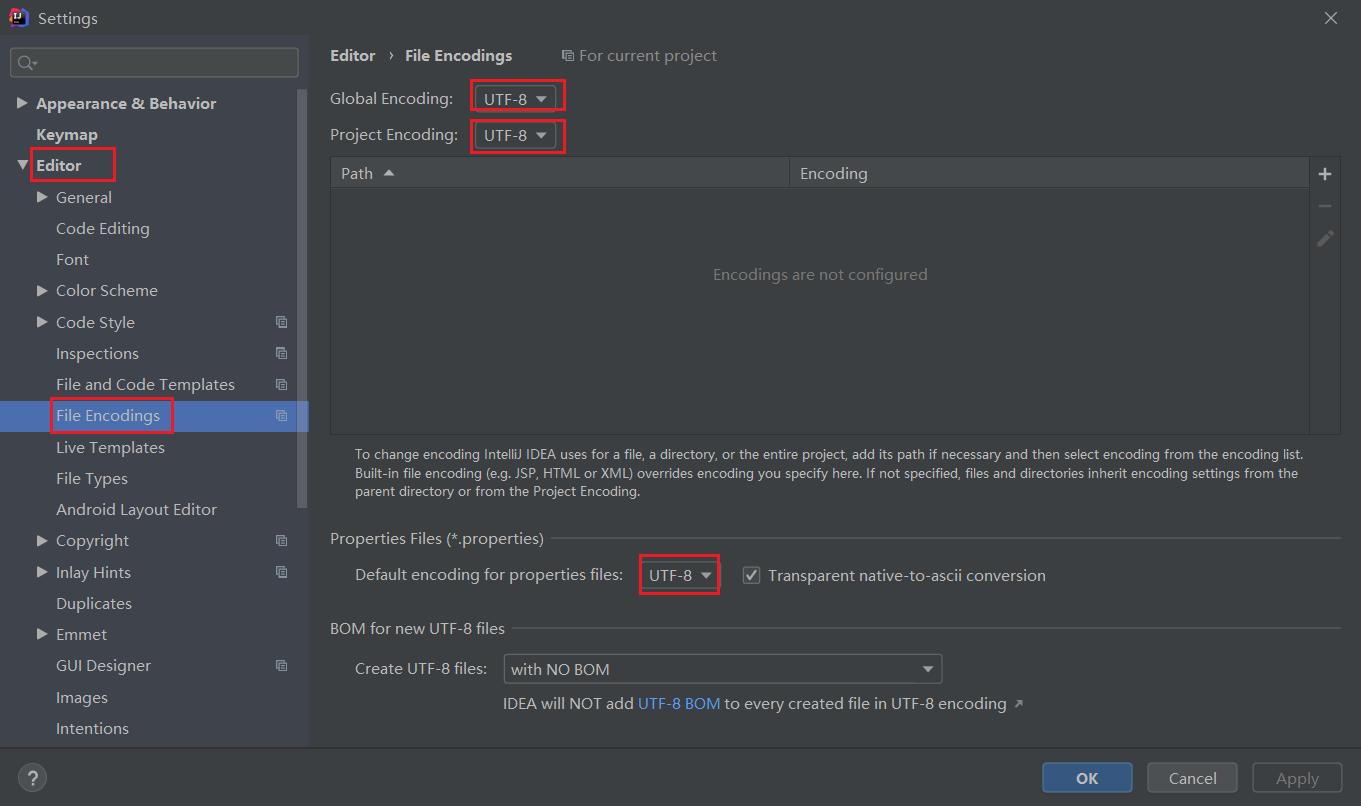1361x806 pixels.
Task: Click project icon beside File and Code Templates
Action: pyautogui.click(x=282, y=384)
